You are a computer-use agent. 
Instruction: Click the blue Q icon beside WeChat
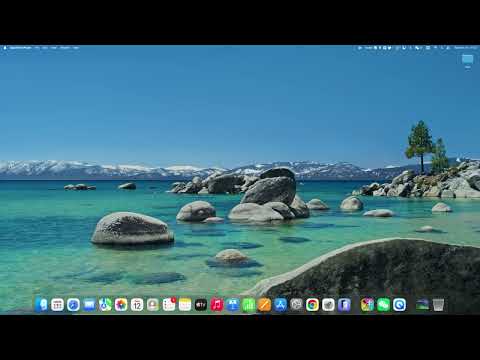tap(400, 305)
